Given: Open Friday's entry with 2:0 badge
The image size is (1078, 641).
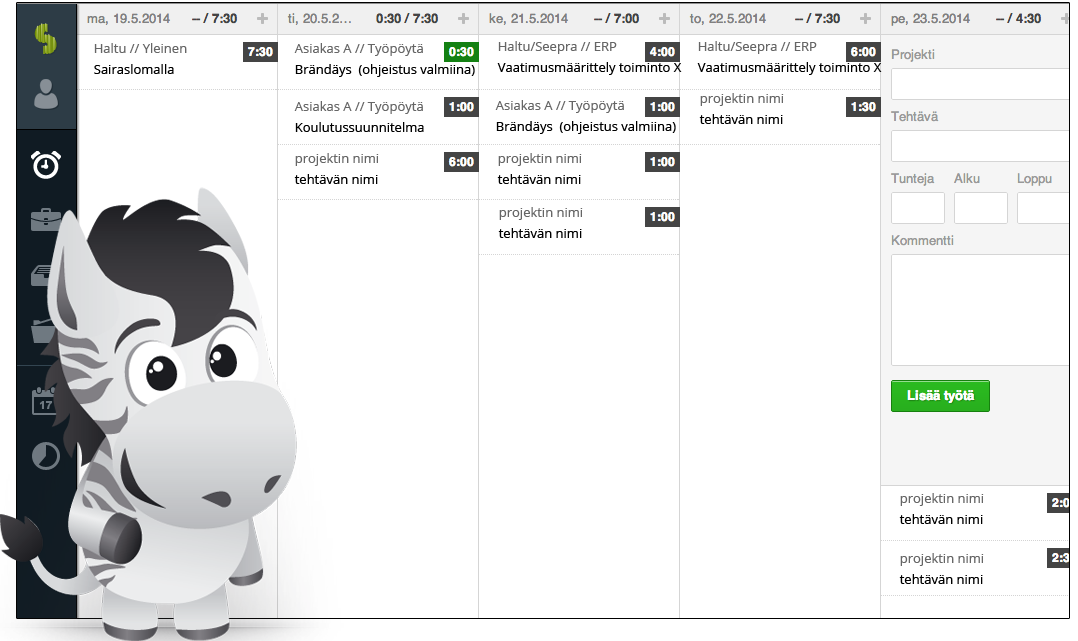Looking at the screenshot, I should 976,512.
